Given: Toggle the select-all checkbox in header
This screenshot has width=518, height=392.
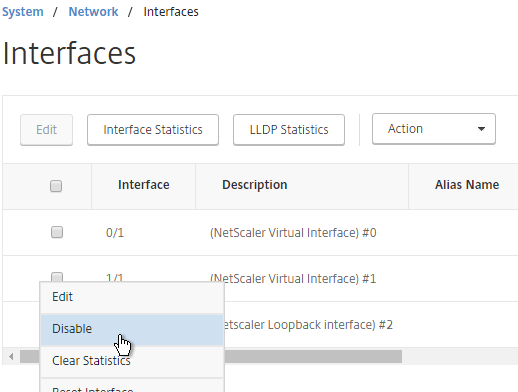Looking at the screenshot, I should click(x=56, y=186).
